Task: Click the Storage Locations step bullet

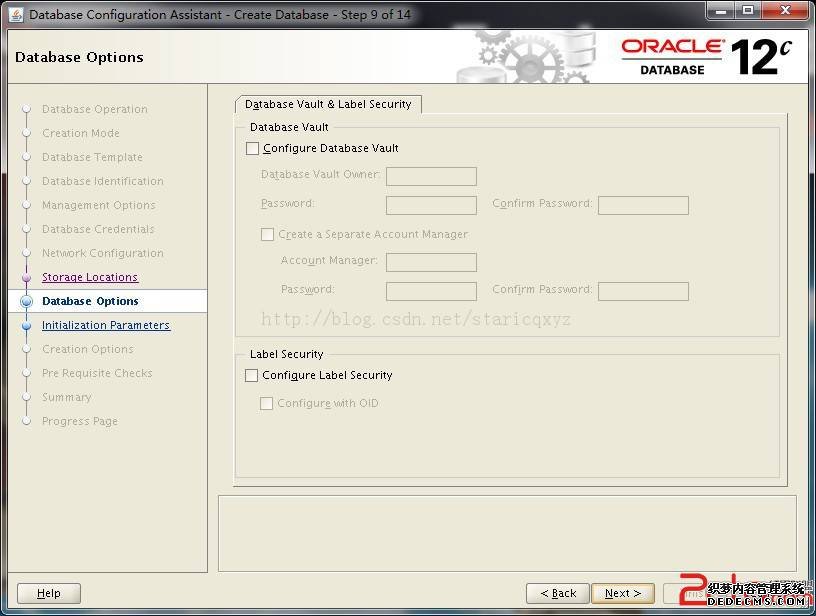Action: click(27, 277)
